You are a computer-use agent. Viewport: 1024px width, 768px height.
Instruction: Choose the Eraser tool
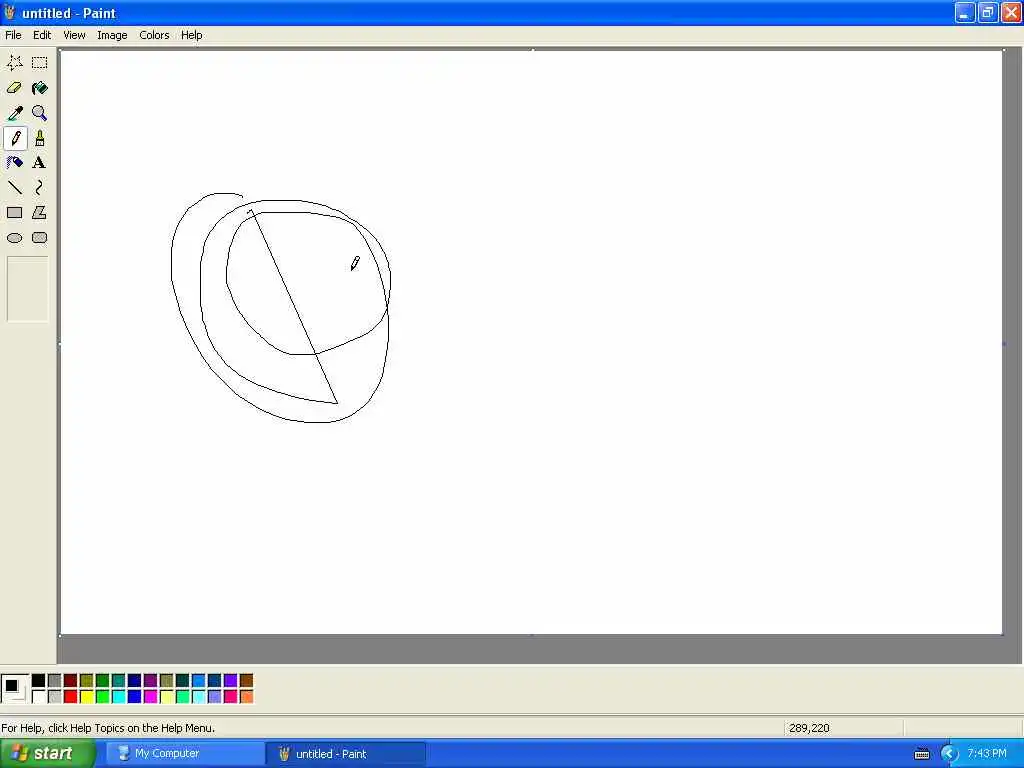click(14, 88)
